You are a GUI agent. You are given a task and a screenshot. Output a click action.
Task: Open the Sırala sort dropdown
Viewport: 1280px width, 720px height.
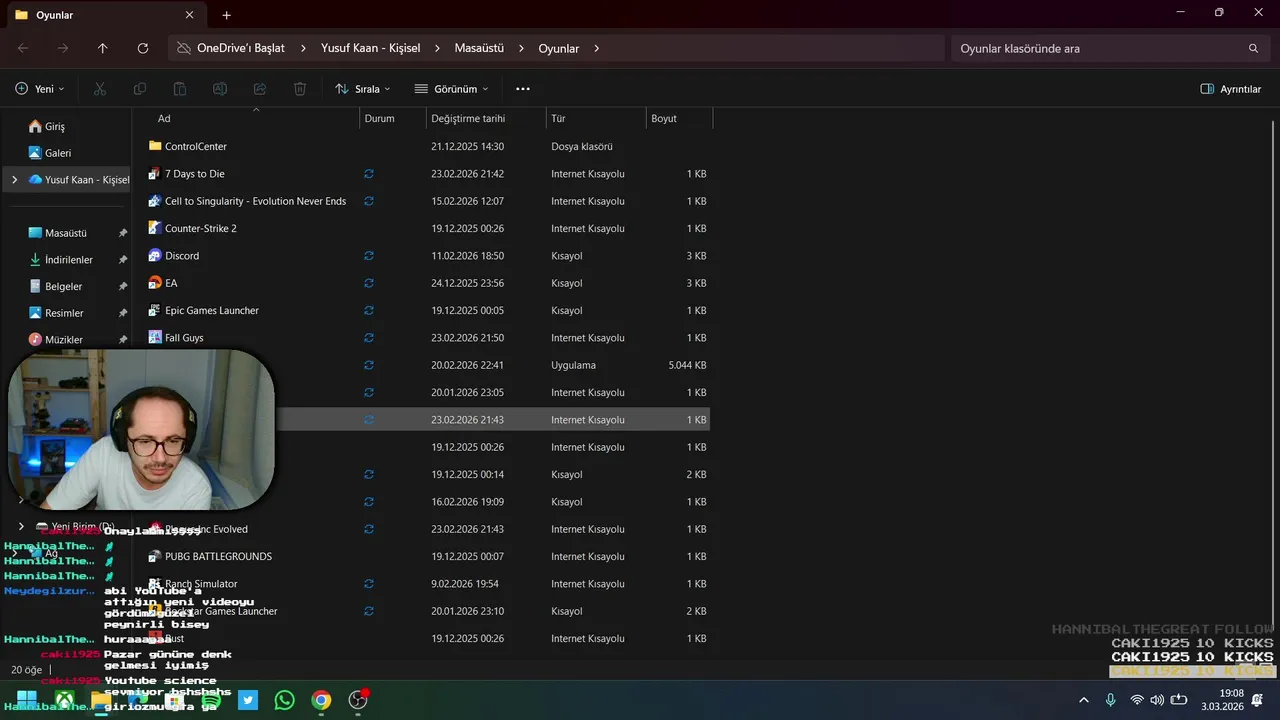362,89
